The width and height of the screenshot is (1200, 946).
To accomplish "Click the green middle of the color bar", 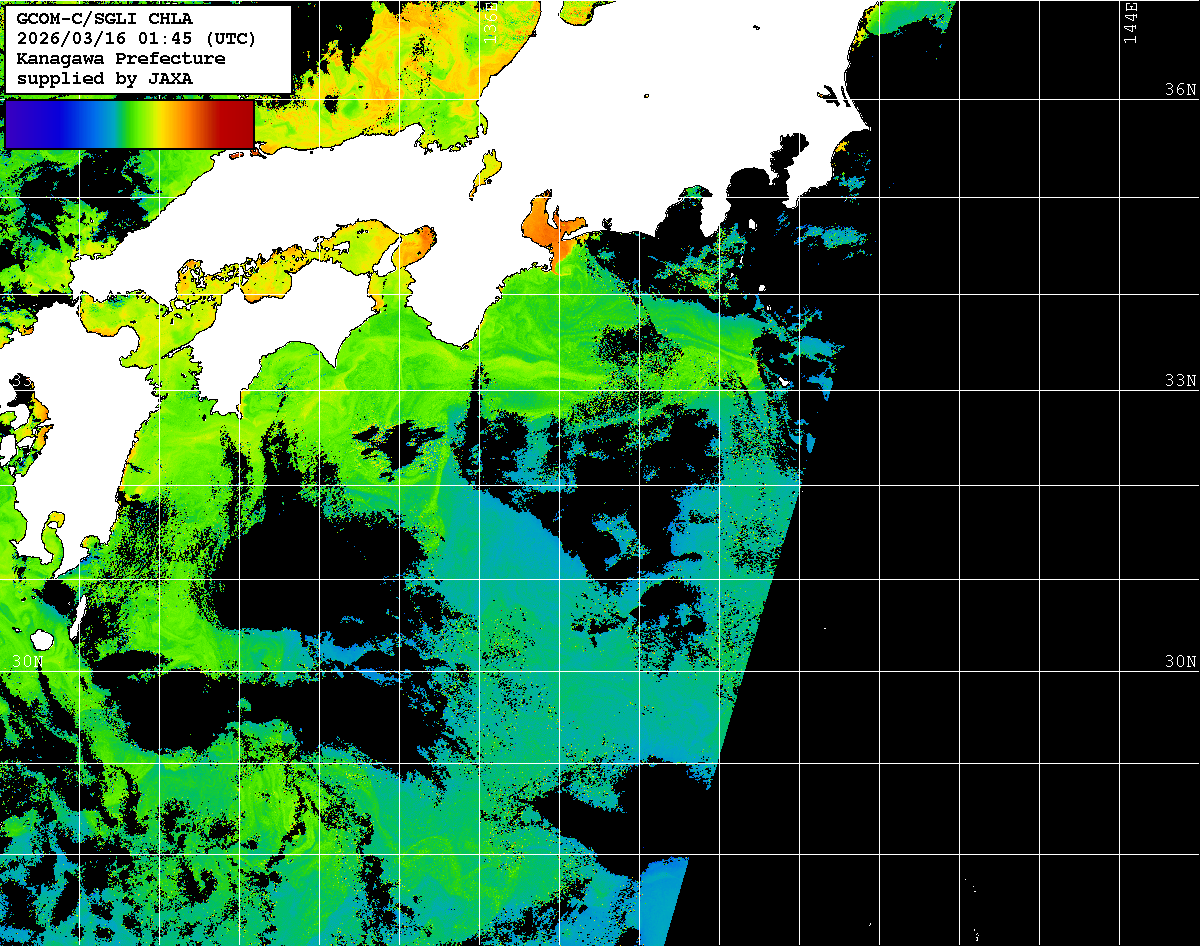I will (x=130, y=123).
